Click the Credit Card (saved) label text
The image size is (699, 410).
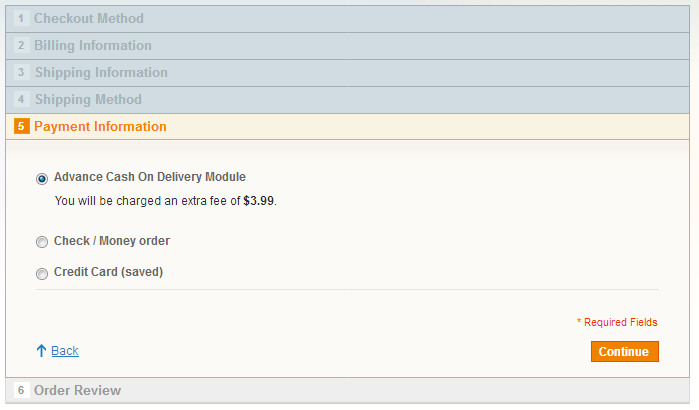tap(108, 272)
